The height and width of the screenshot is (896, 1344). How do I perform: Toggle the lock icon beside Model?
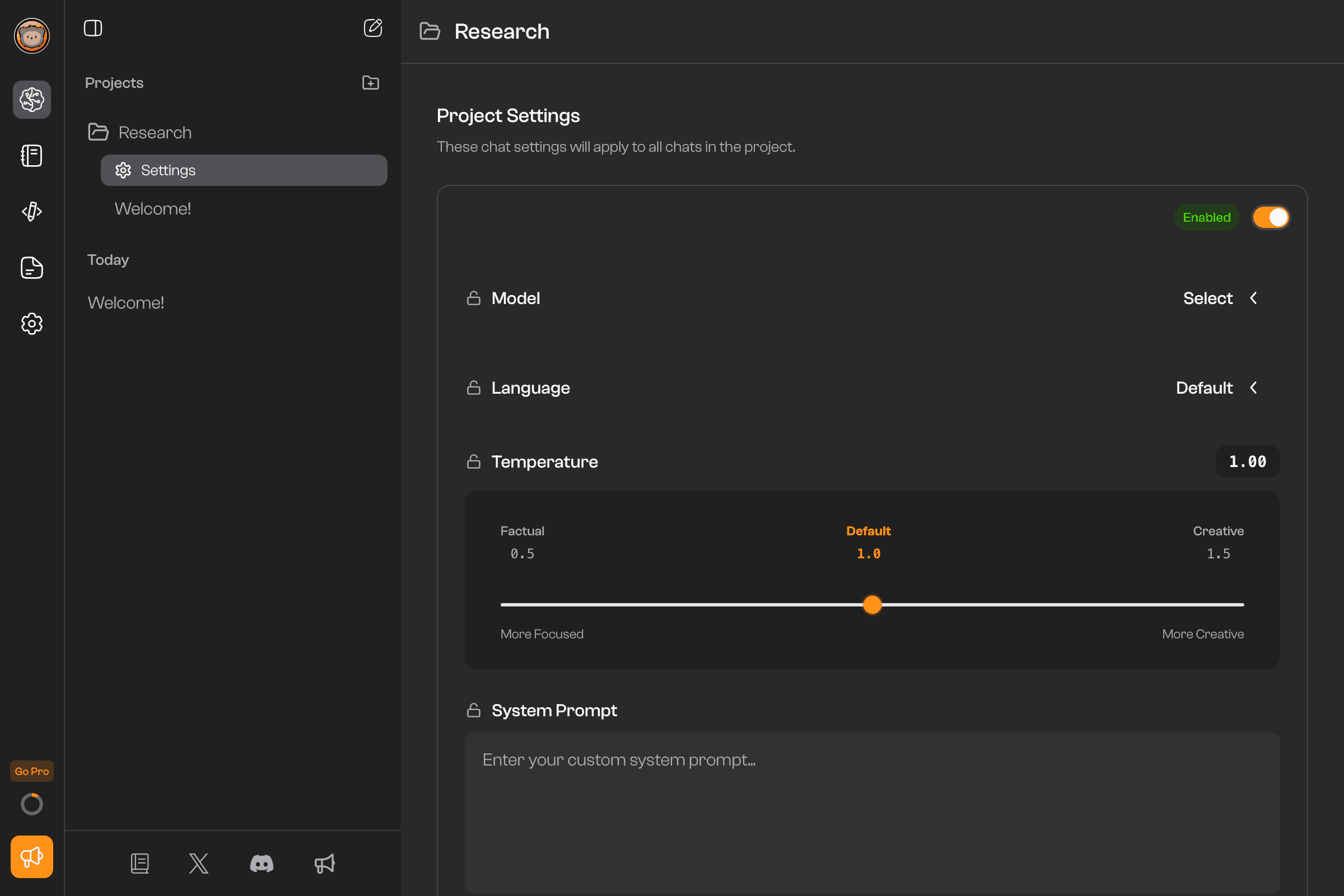pyautogui.click(x=474, y=298)
